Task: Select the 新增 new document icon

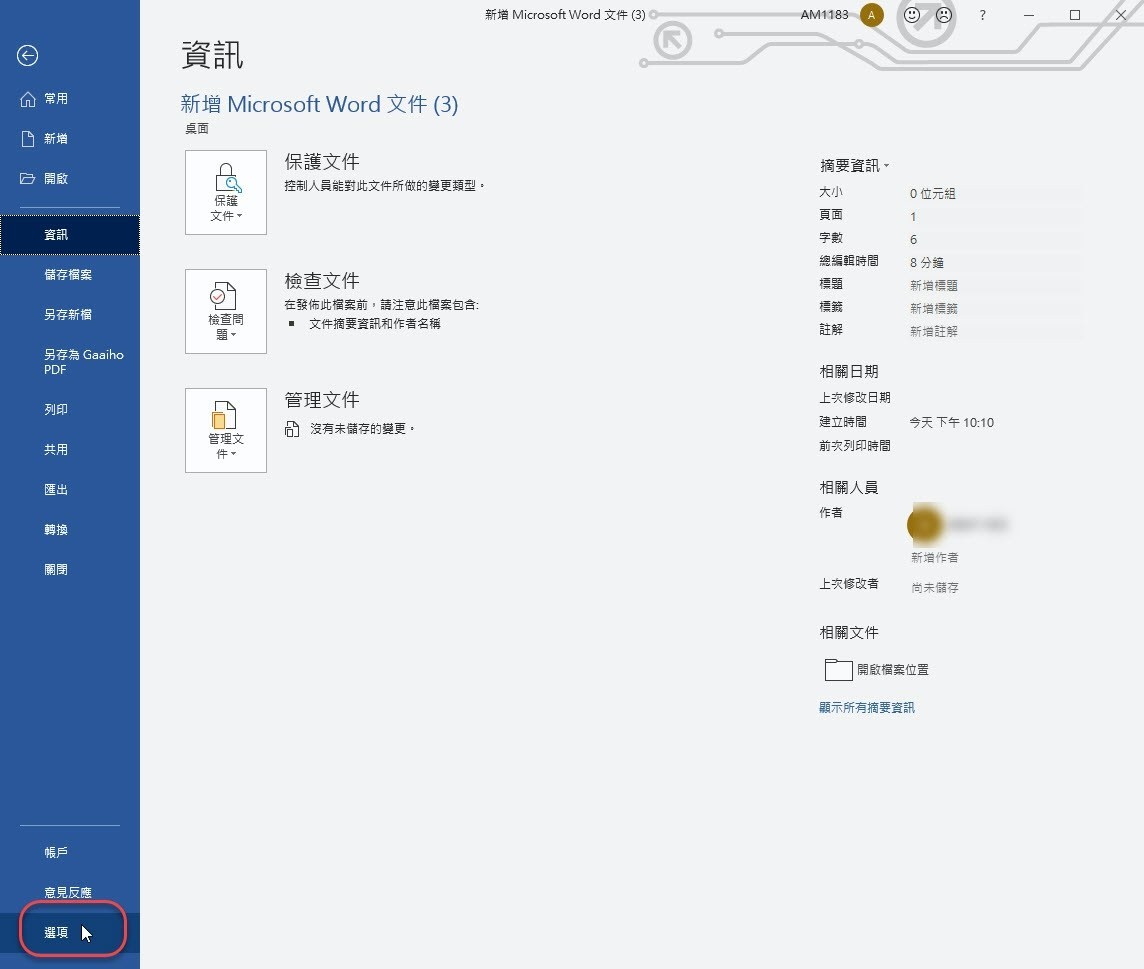Action: 28,139
